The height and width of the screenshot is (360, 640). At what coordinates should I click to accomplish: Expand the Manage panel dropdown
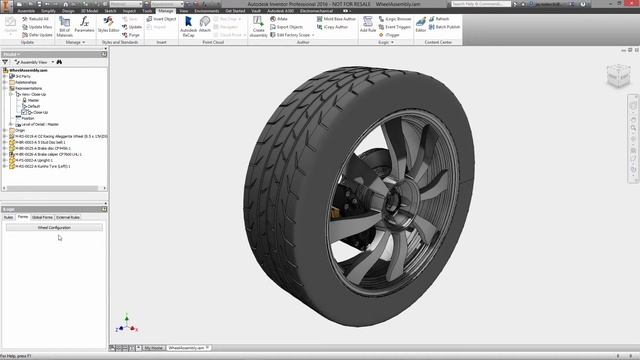tap(76, 42)
